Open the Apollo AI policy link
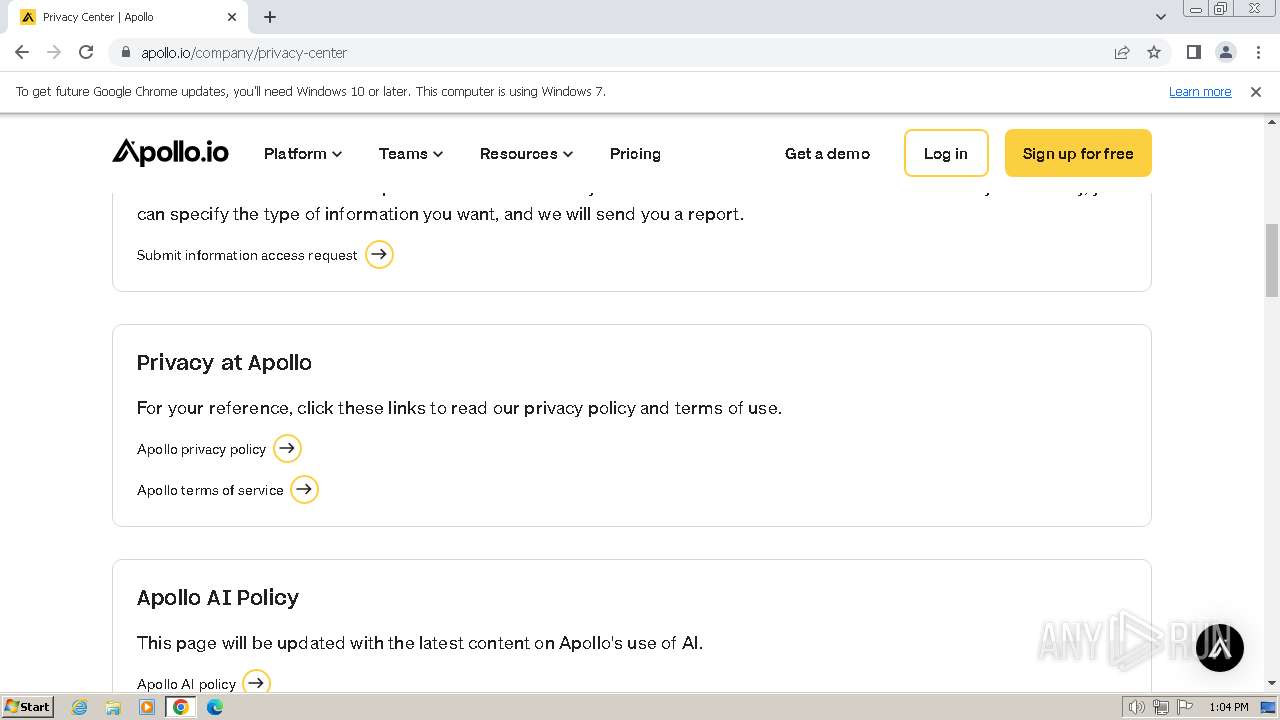Screen dimensions: 1280x720 (x=186, y=684)
